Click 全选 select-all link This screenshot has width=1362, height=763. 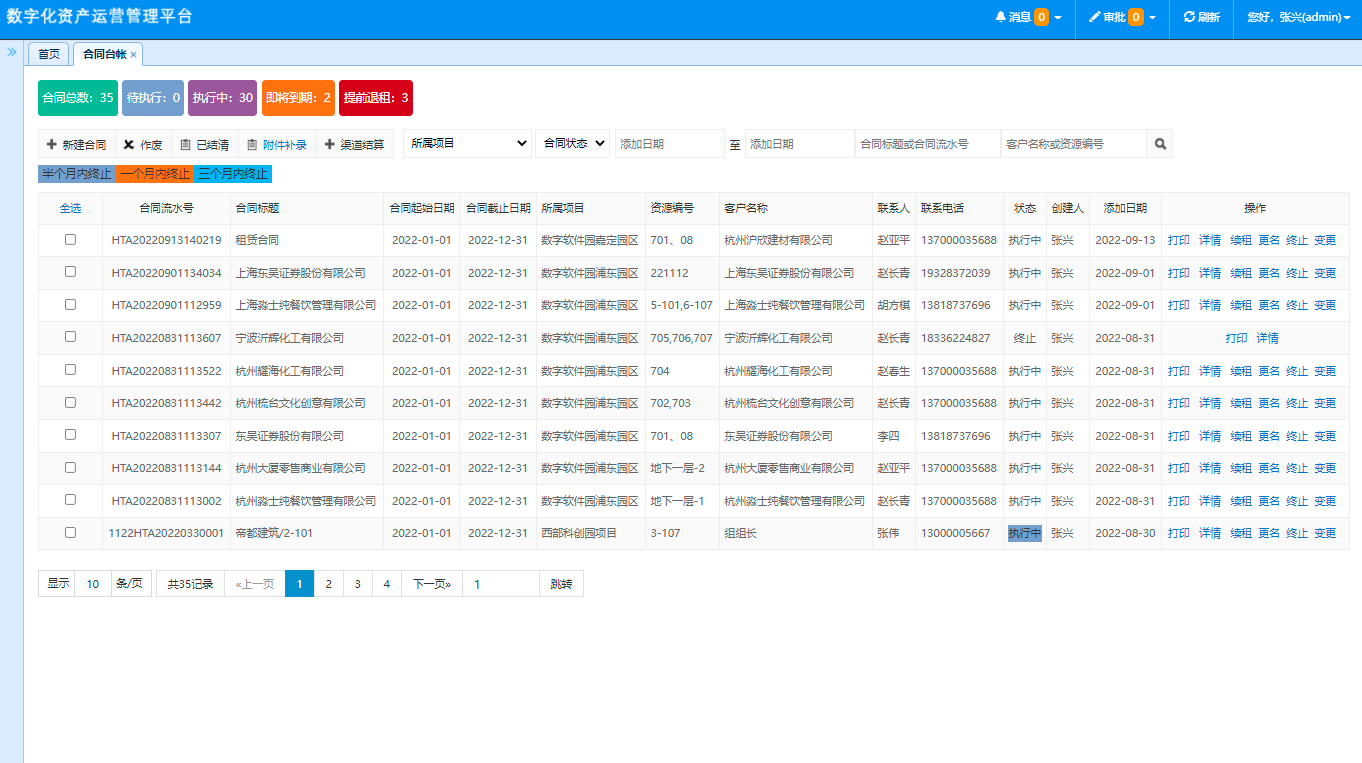pyautogui.click(x=70, y=208)
